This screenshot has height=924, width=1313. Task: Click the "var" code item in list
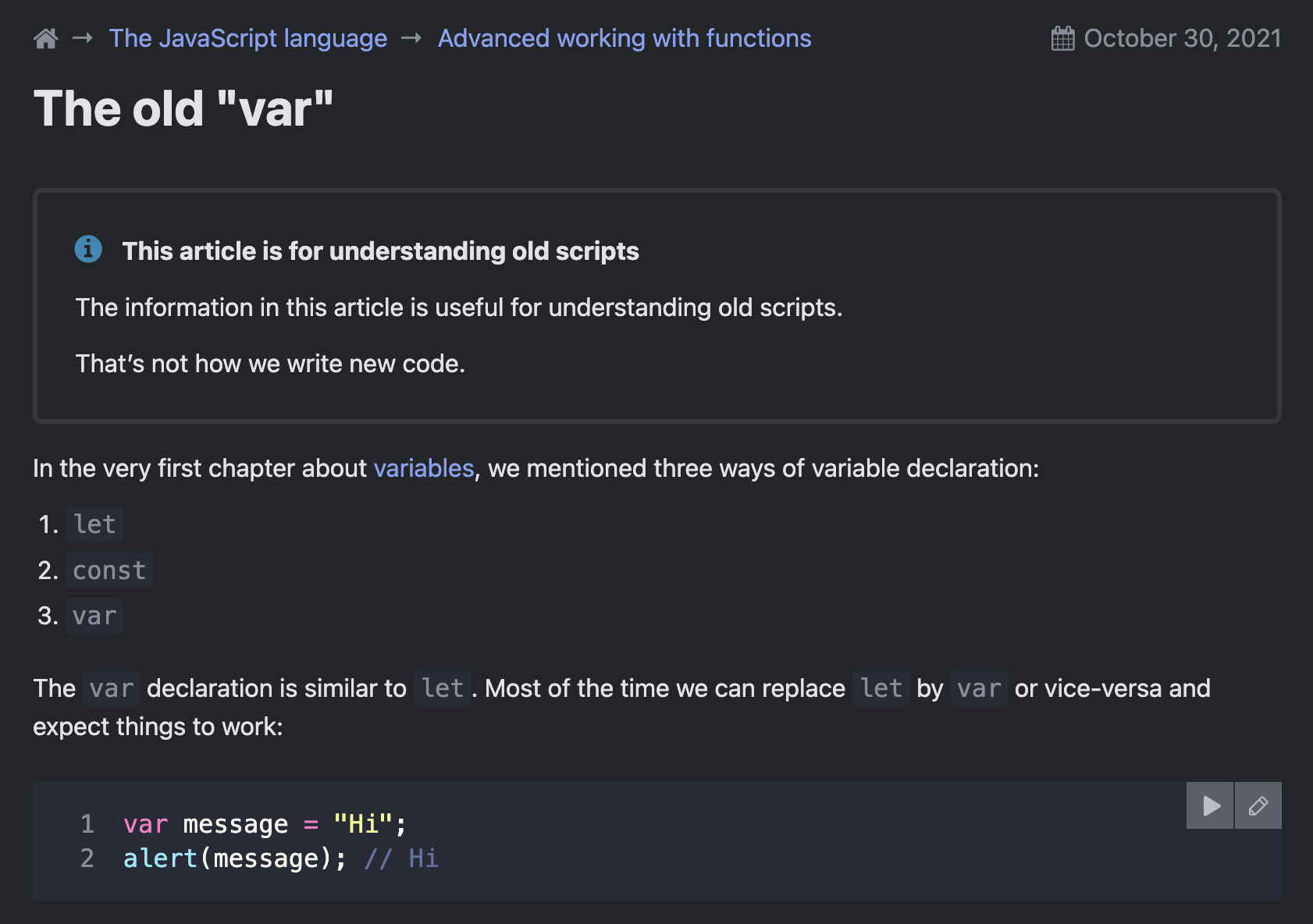tap(94, 617)
